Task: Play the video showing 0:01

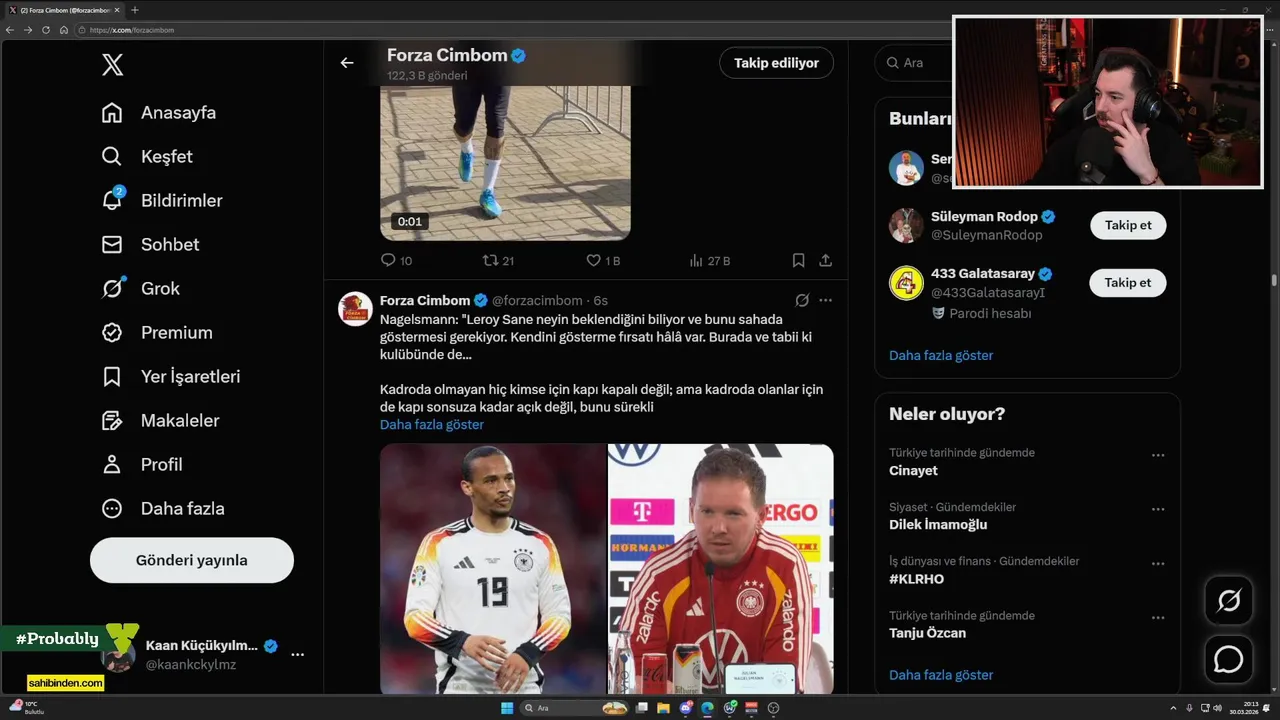Action: pyautogui.click(x=505, y=163)
